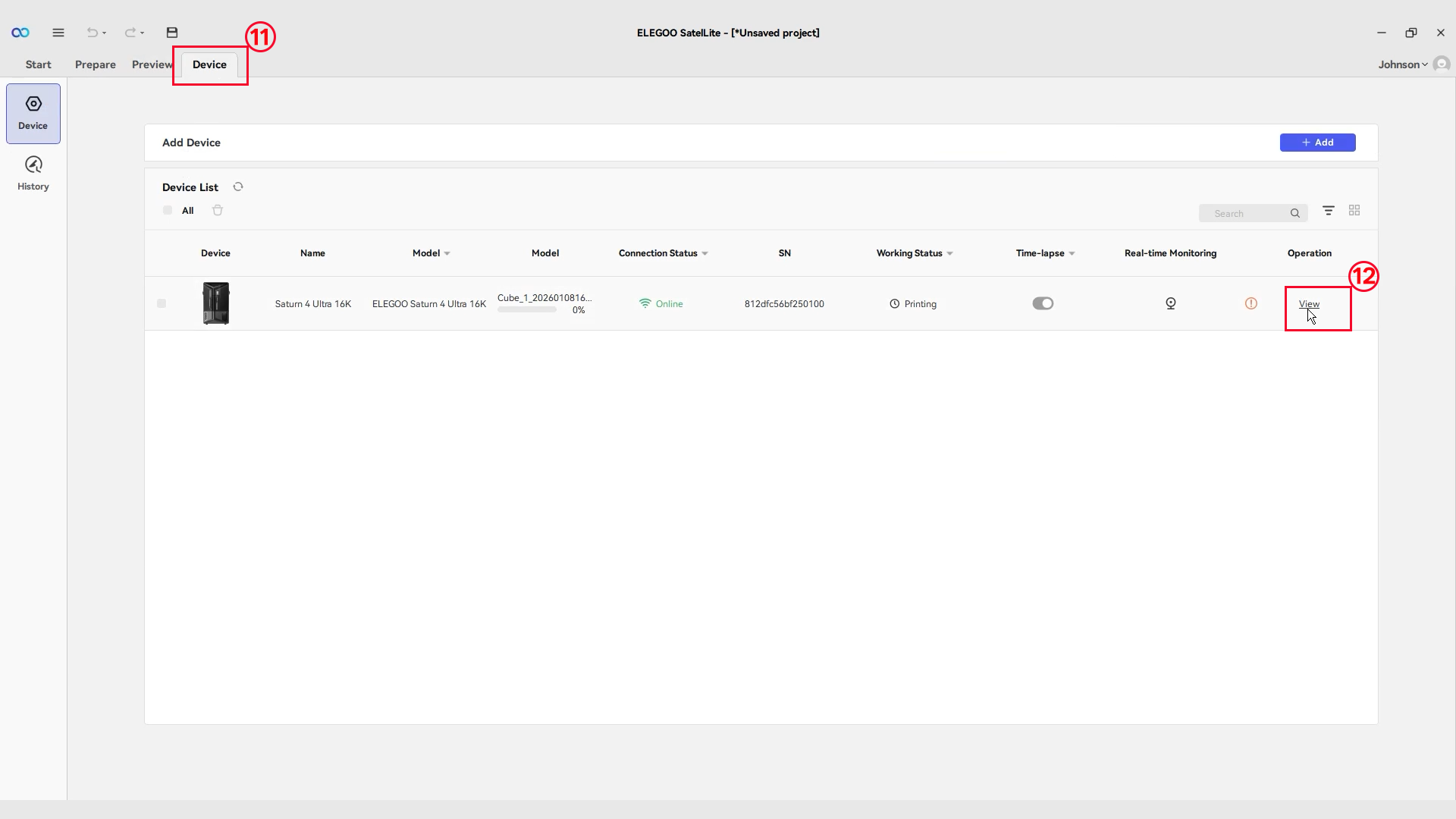Click the Add Device heading

click(x=191, y=143)
